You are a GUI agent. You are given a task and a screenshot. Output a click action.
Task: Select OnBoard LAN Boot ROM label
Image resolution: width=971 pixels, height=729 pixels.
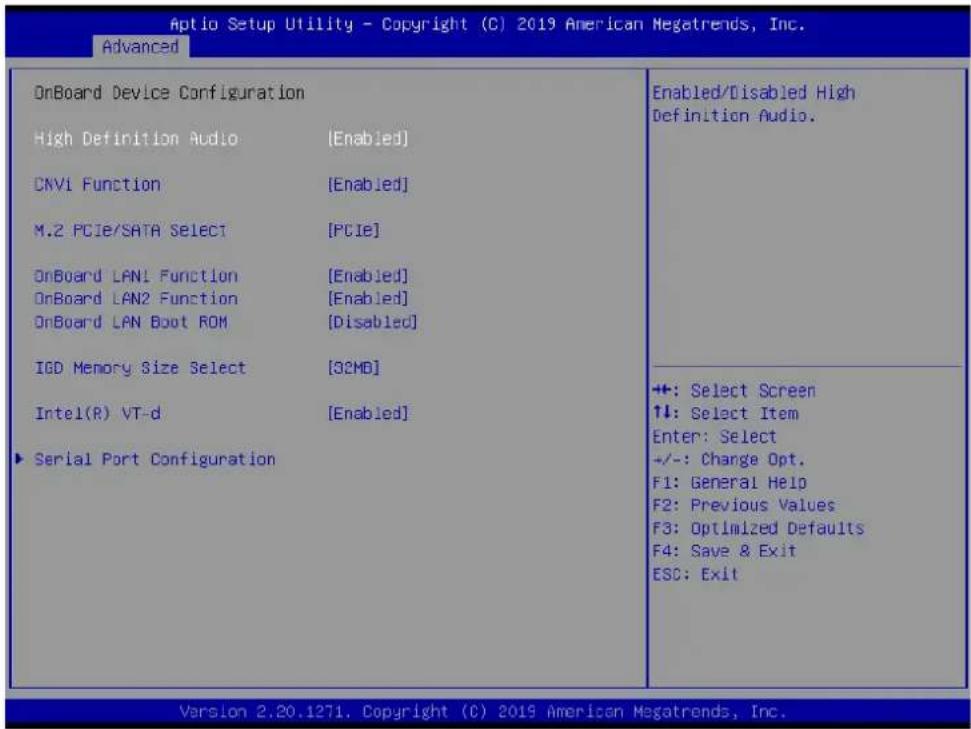(131, 322)
